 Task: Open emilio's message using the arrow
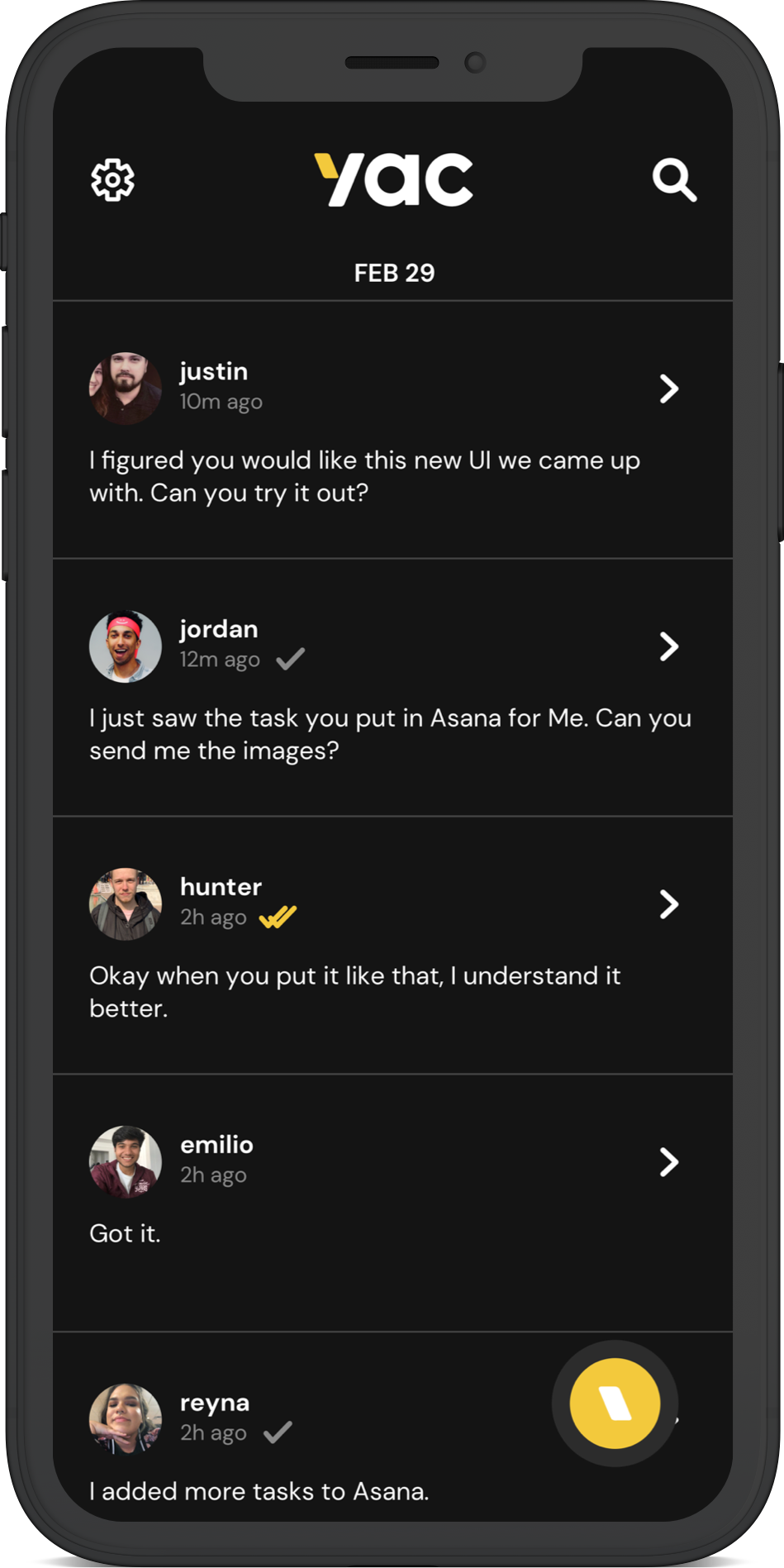671,1162
